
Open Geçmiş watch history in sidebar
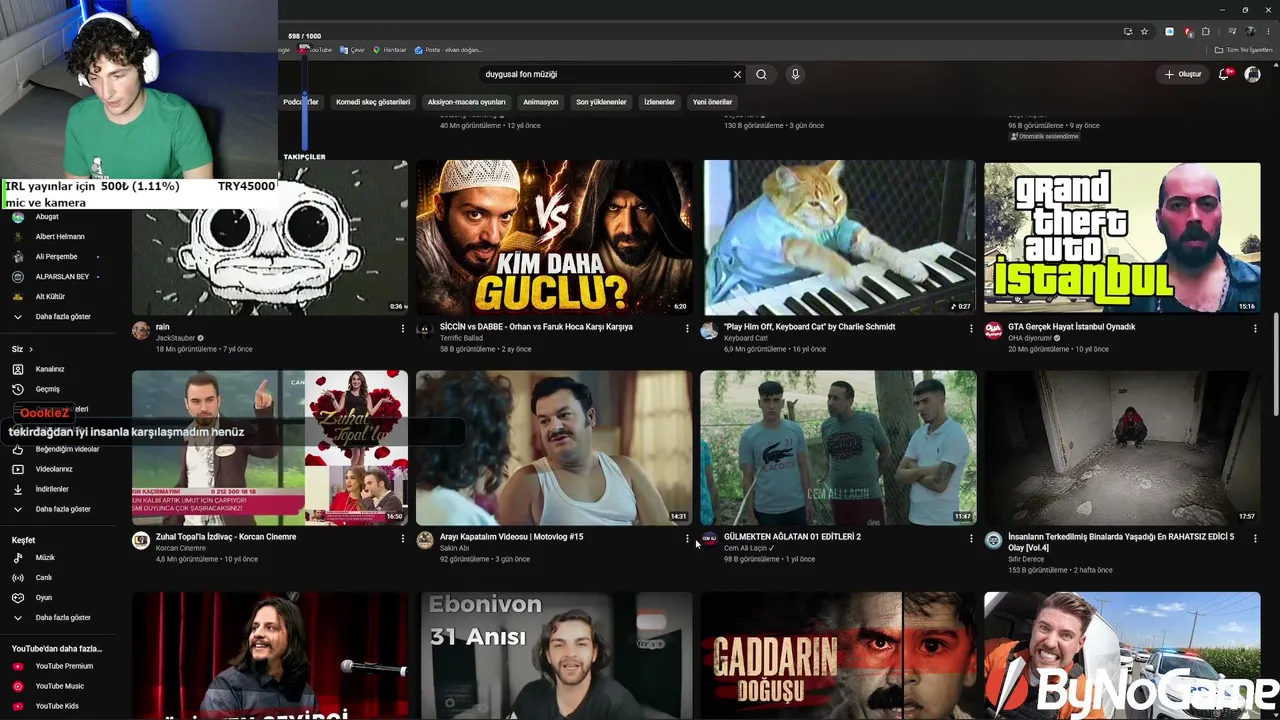pos(58,389)
